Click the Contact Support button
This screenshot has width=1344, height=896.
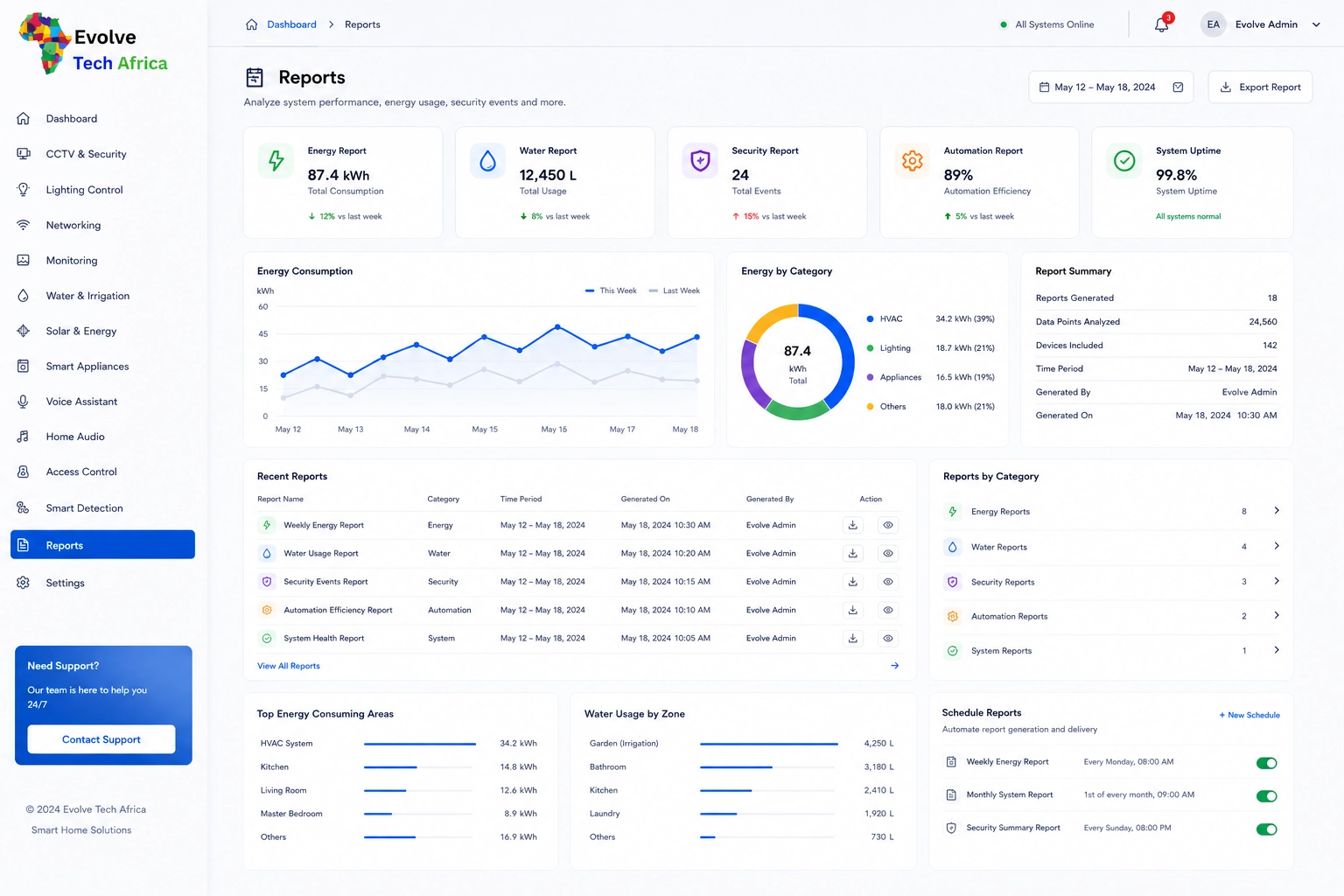pyautogui.click(x=101, y=739)
